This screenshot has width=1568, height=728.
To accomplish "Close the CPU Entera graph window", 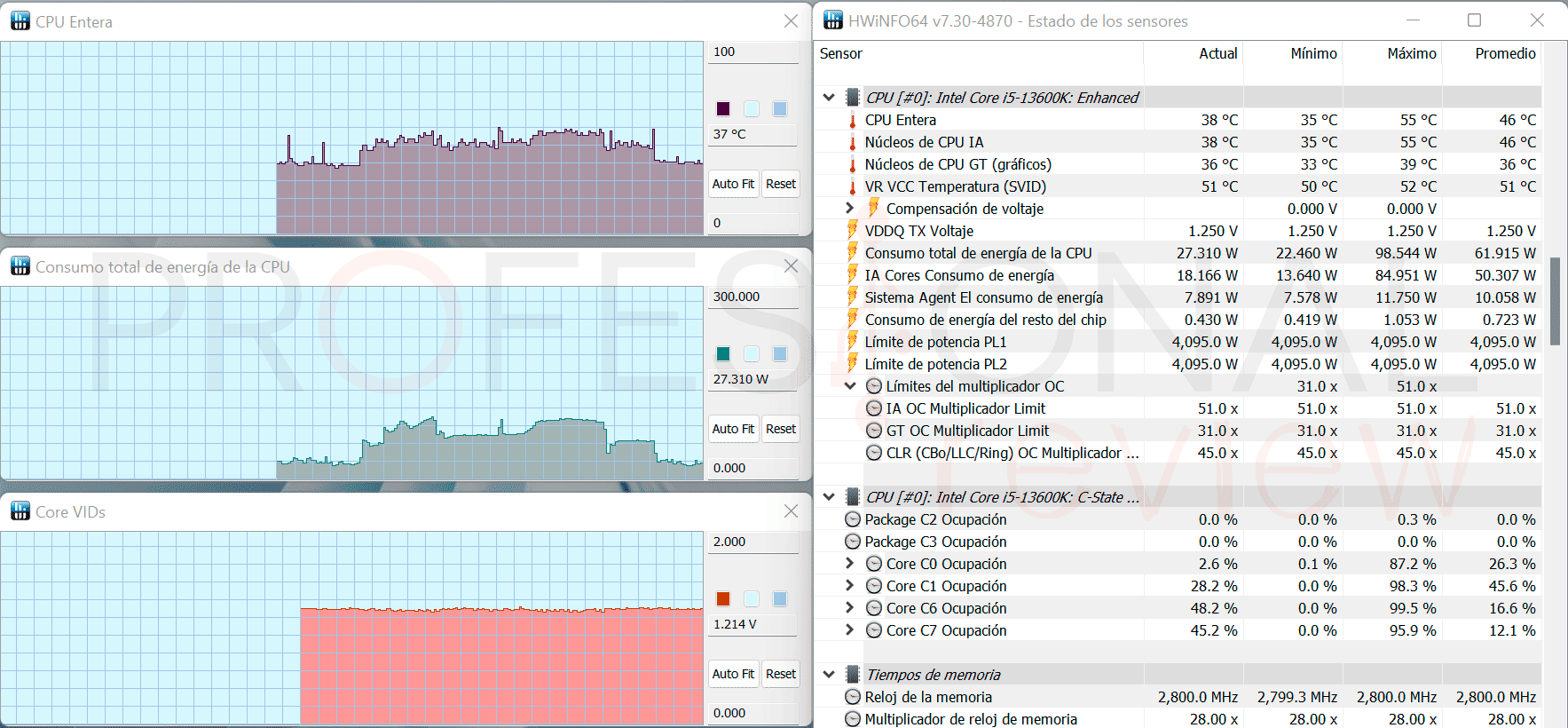I will pyautogui.click(x=791, y=21).
